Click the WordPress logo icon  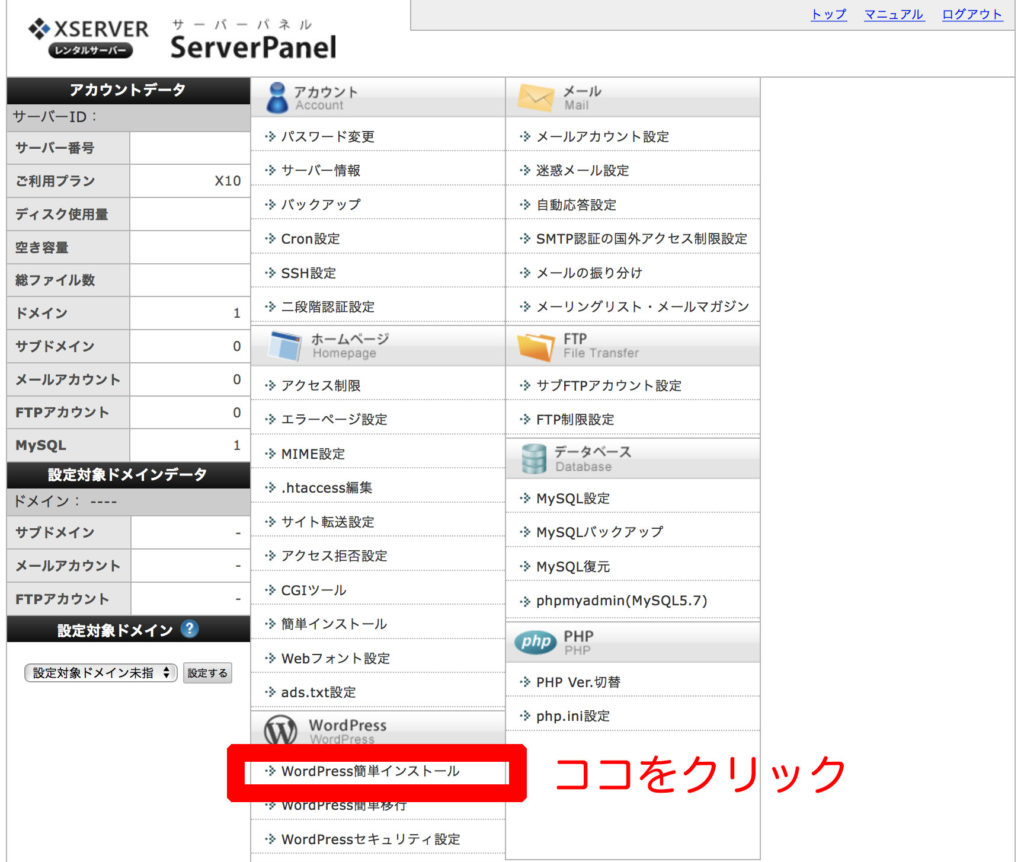point(281,730)
